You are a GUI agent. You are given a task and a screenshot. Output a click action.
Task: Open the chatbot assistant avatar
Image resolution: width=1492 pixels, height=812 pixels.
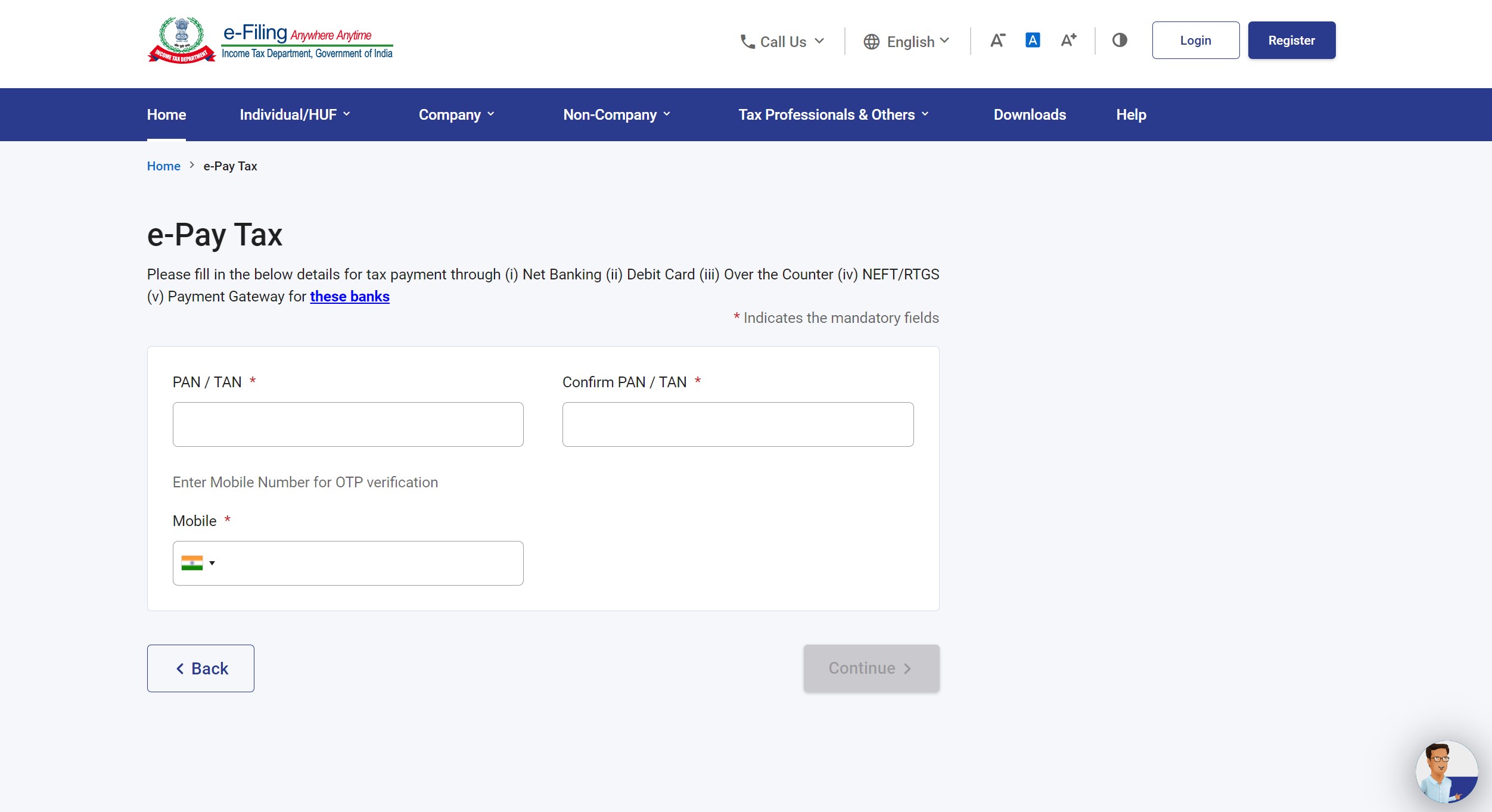pos(1446,771)
